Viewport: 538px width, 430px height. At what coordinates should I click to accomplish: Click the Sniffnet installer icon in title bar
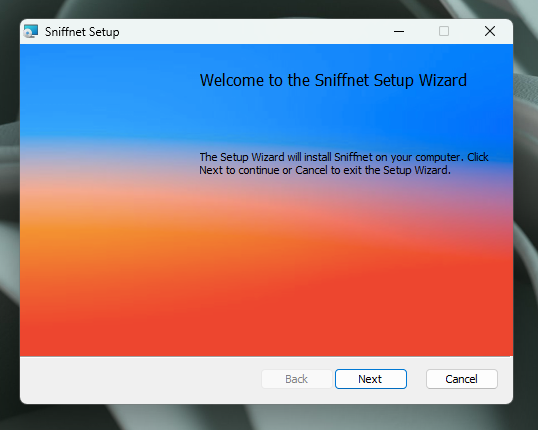(31, 31)
